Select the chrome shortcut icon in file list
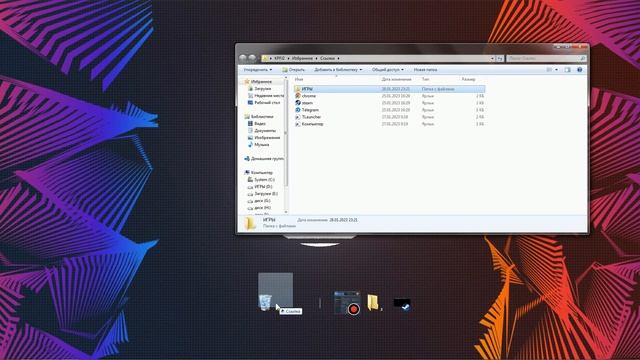Viewport: 640px width, 360px height. coord(298,96)
